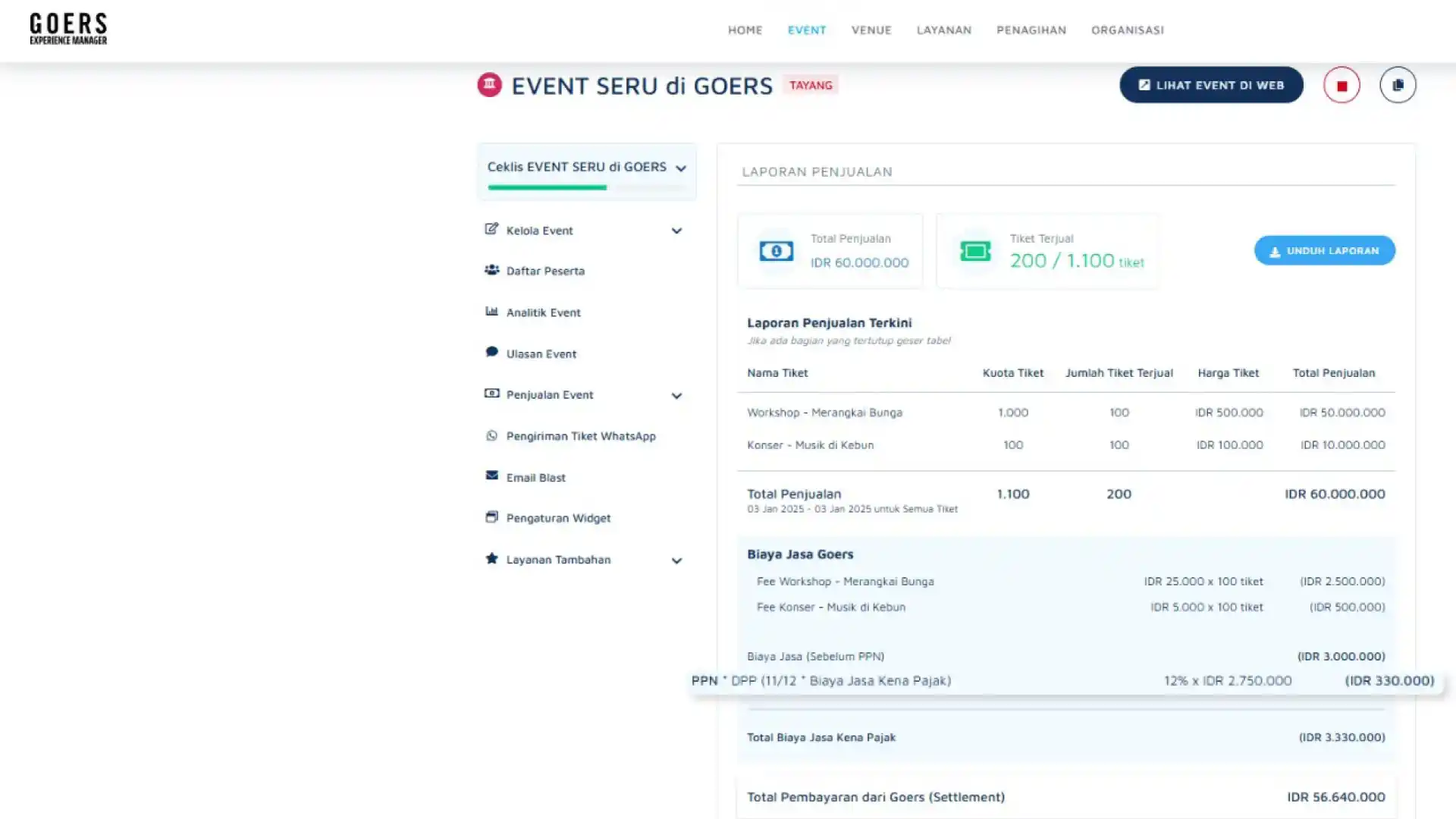The image size is (1456, 819).
Task: Click the Total Penjualan IDR 60.000.000 card
Action: tap(830, 251)
